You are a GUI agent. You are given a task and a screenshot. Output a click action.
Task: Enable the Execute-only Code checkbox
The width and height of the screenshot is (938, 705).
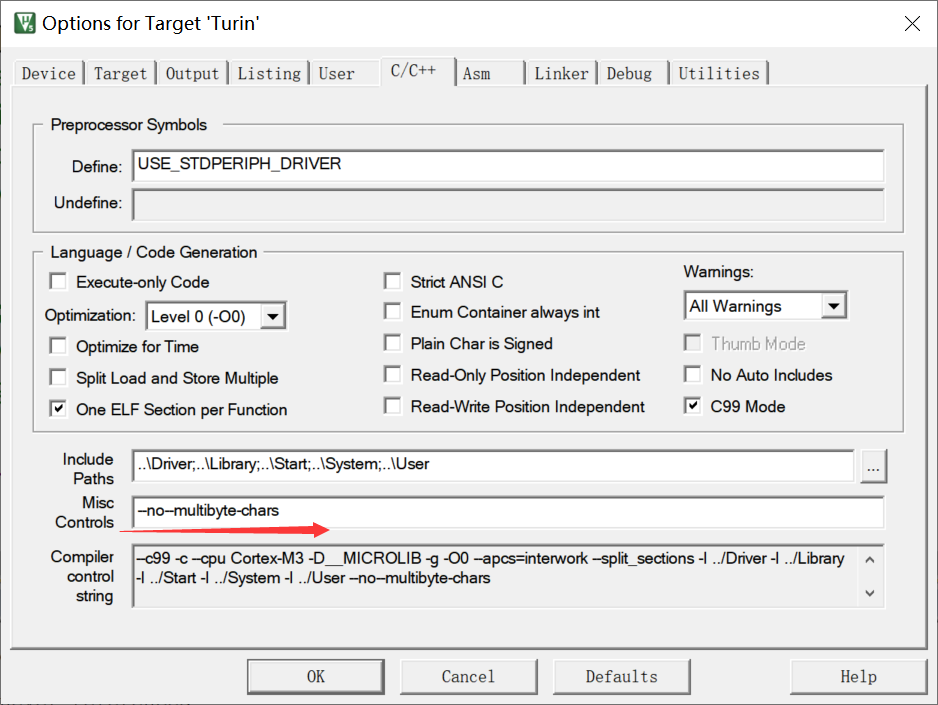point(59,282)
